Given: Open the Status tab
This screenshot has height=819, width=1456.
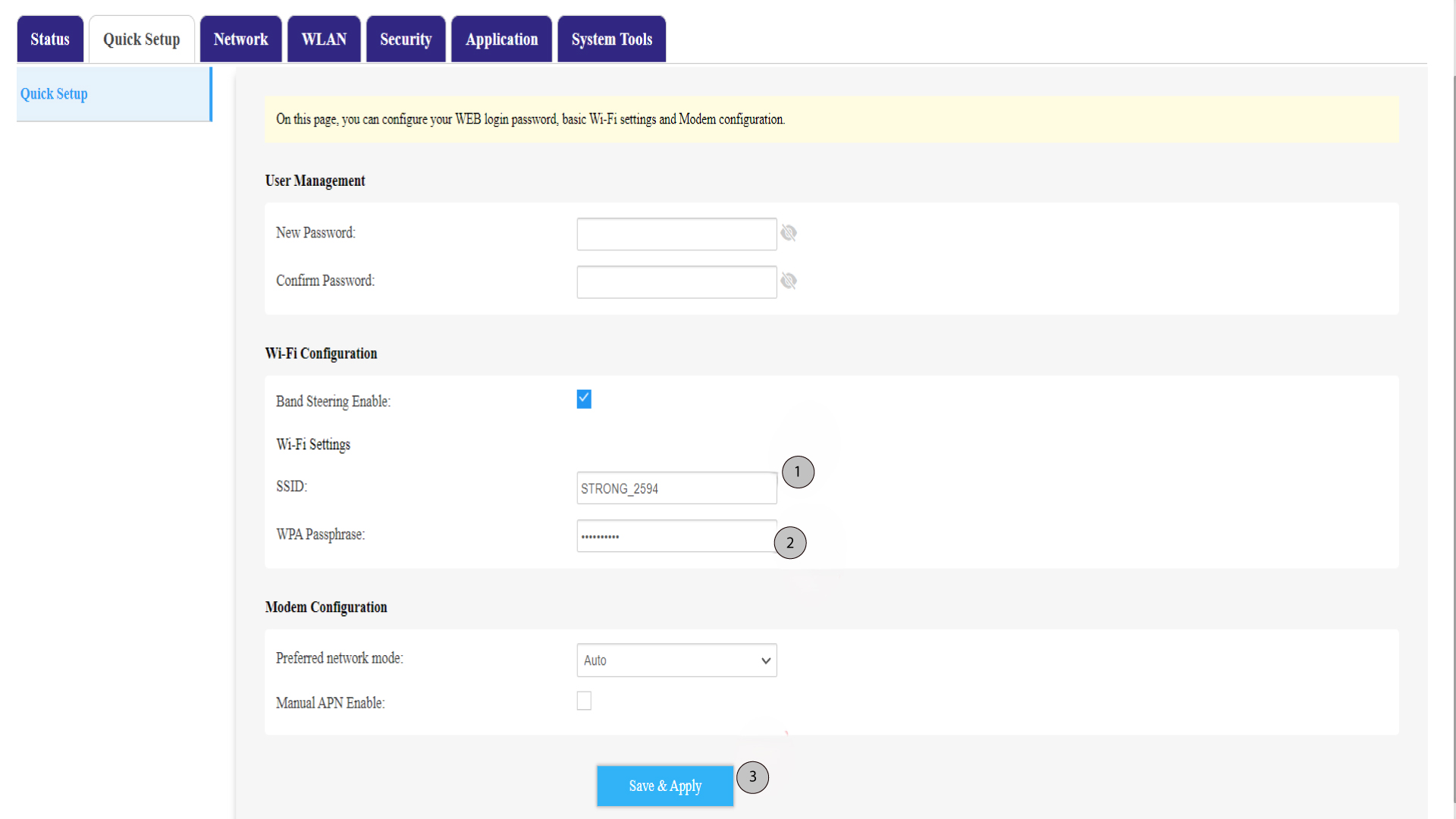Looking at the screenshot, I should click(50, 39).
